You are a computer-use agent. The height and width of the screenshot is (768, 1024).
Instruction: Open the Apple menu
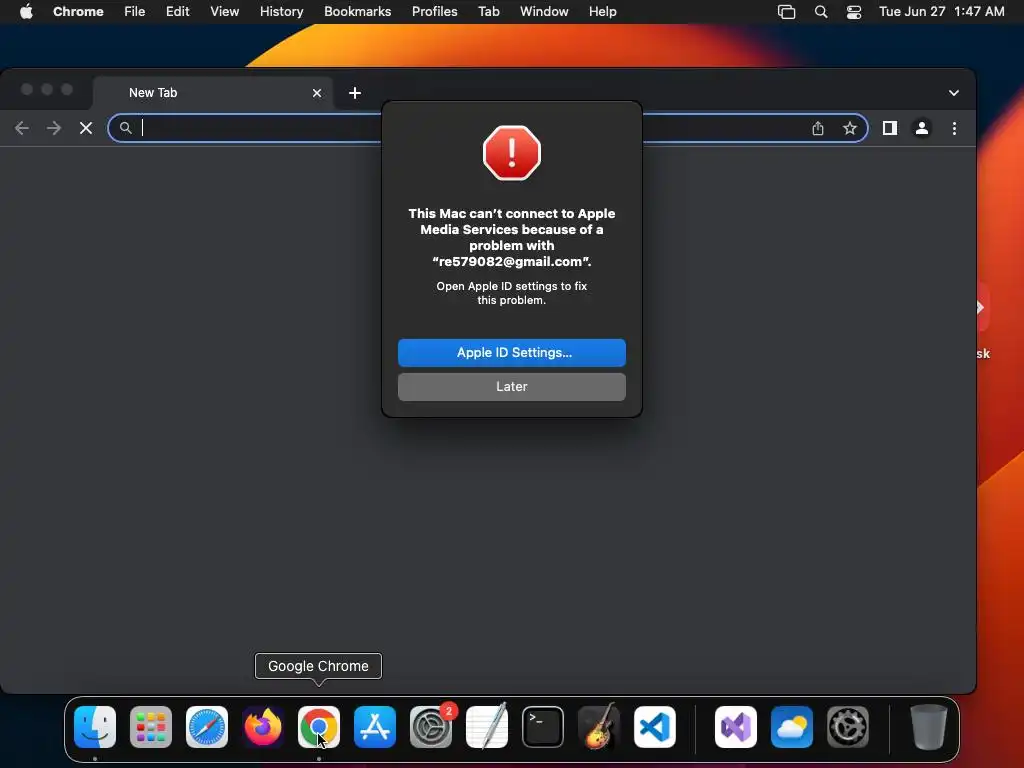click(26, 12)
